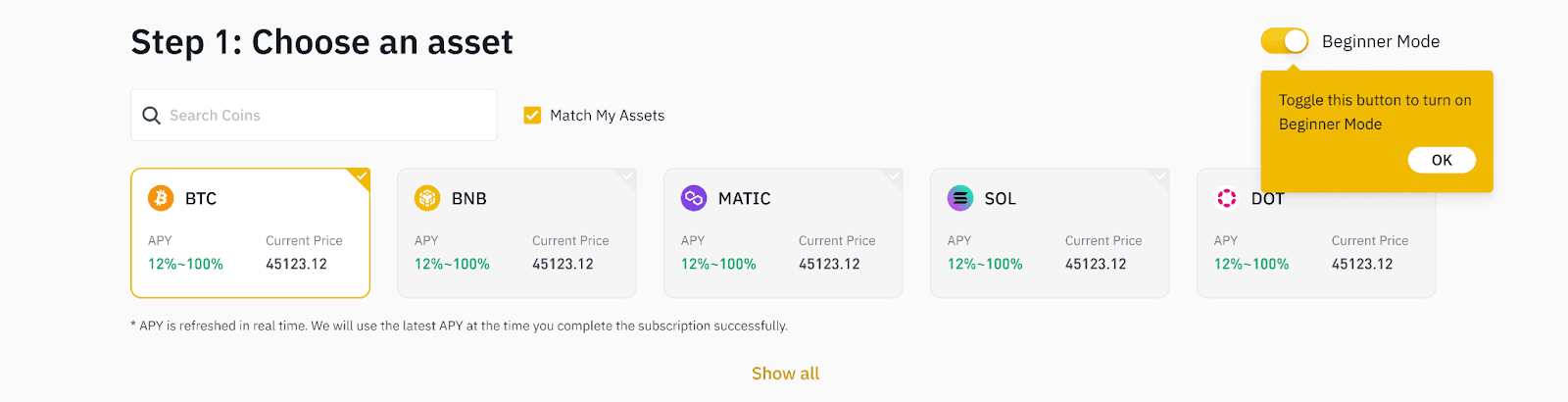Focus the Search Coins input field

click(314, 116)
